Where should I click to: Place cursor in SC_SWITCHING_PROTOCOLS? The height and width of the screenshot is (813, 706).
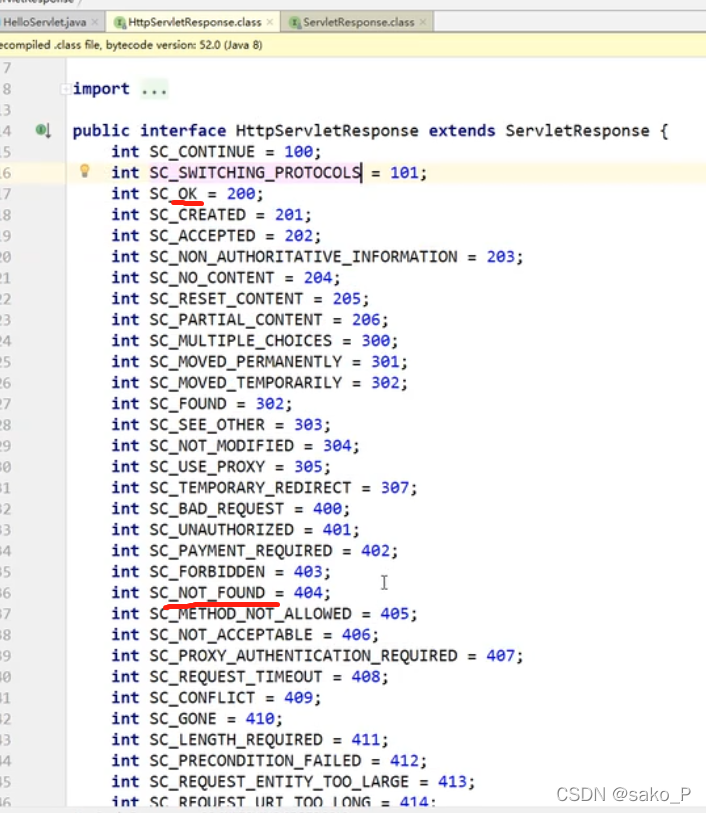[x=255, y=173]
